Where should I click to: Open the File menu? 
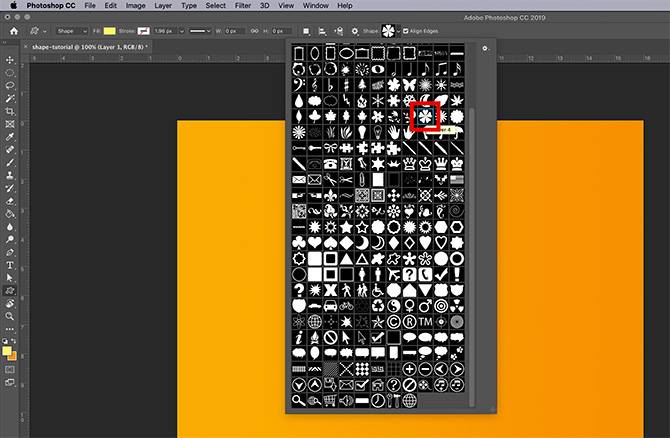coord(90,6)
